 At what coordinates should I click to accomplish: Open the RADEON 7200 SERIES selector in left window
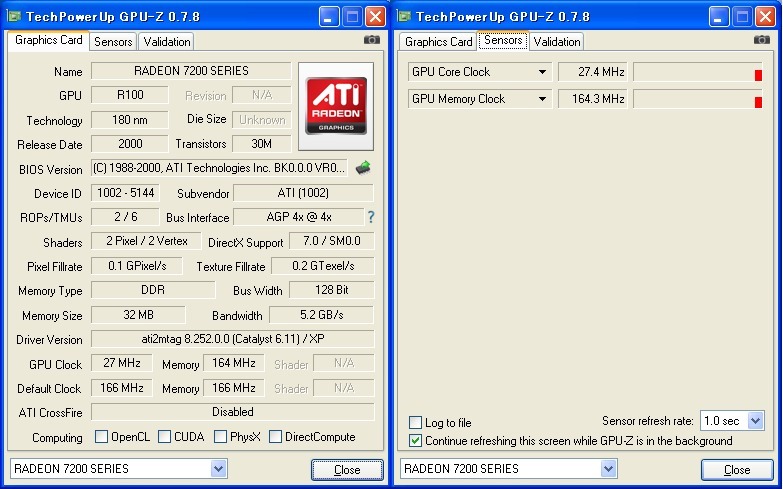pyautogui.click(x=218, y=469)
